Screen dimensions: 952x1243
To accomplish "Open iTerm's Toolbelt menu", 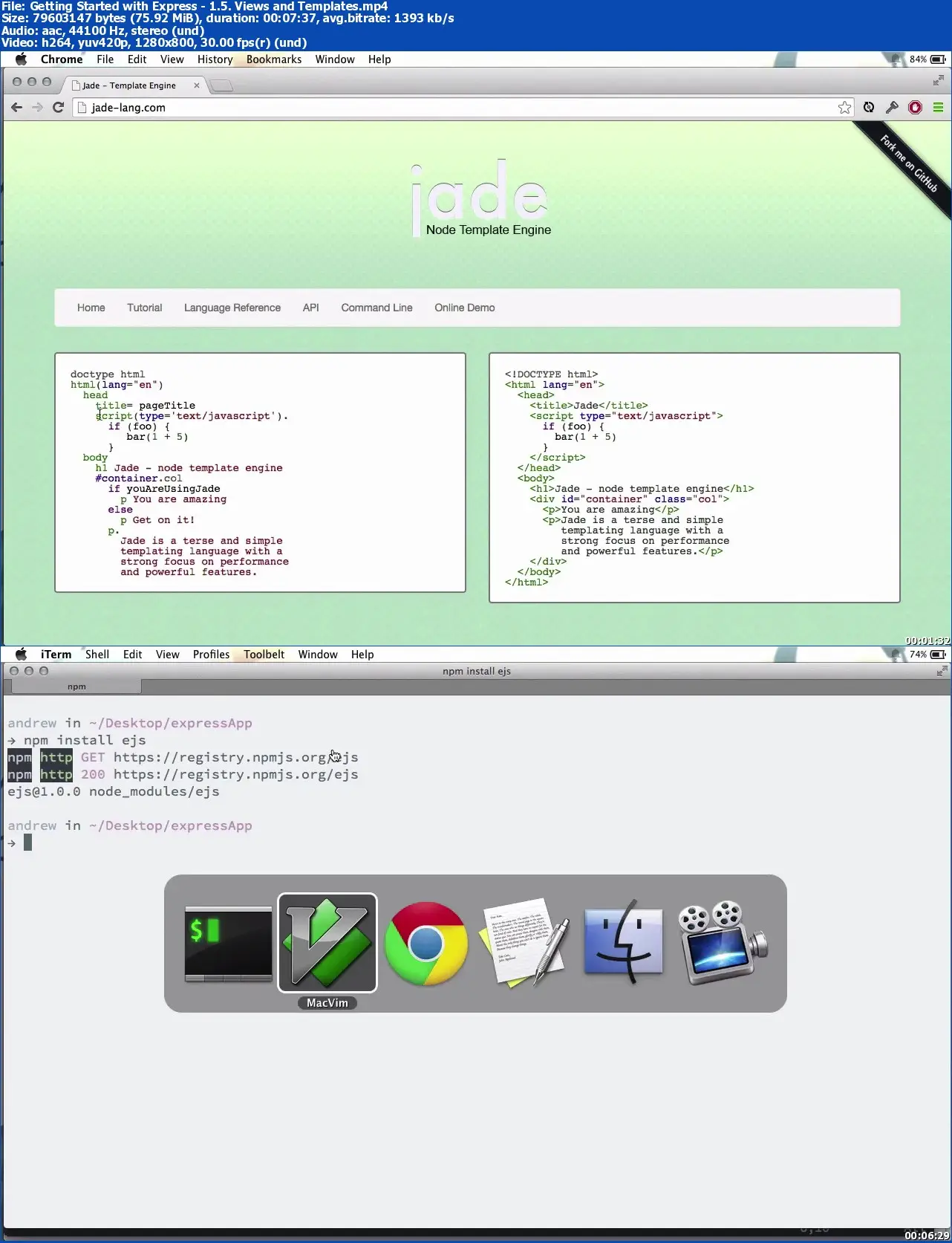I will click(264, 655).
